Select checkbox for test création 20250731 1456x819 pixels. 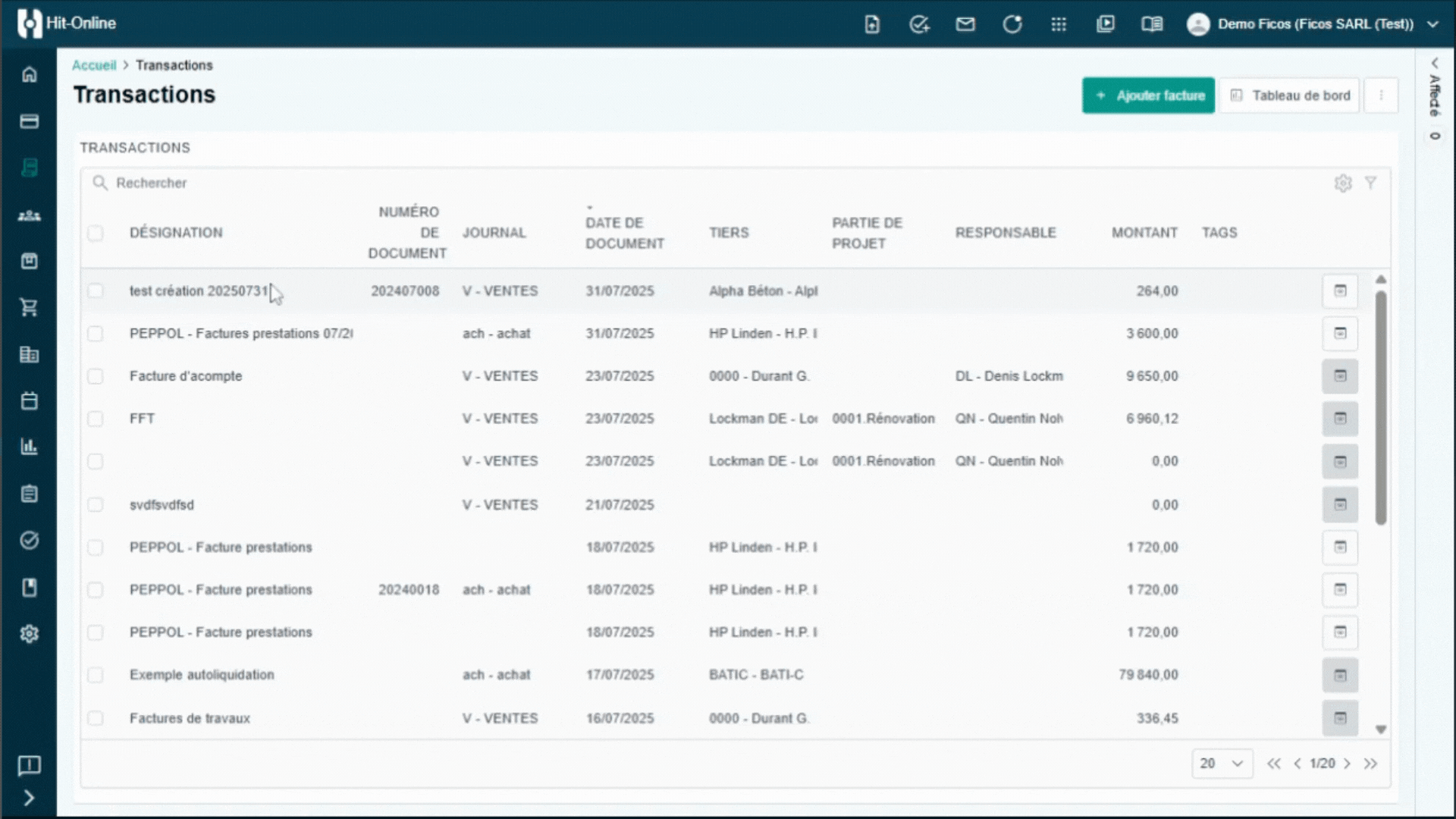coord(95,290)
